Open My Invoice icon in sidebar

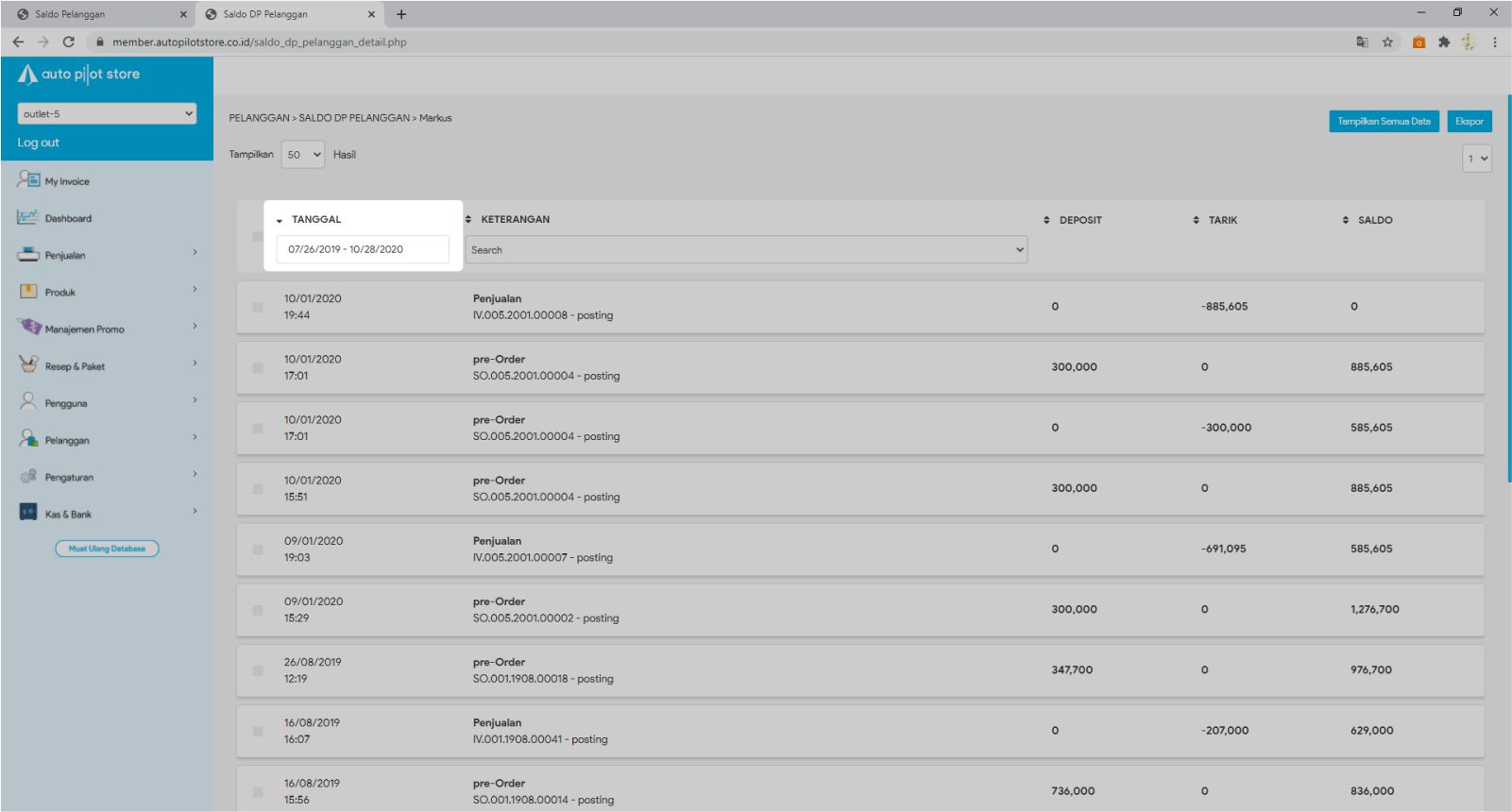28,179
